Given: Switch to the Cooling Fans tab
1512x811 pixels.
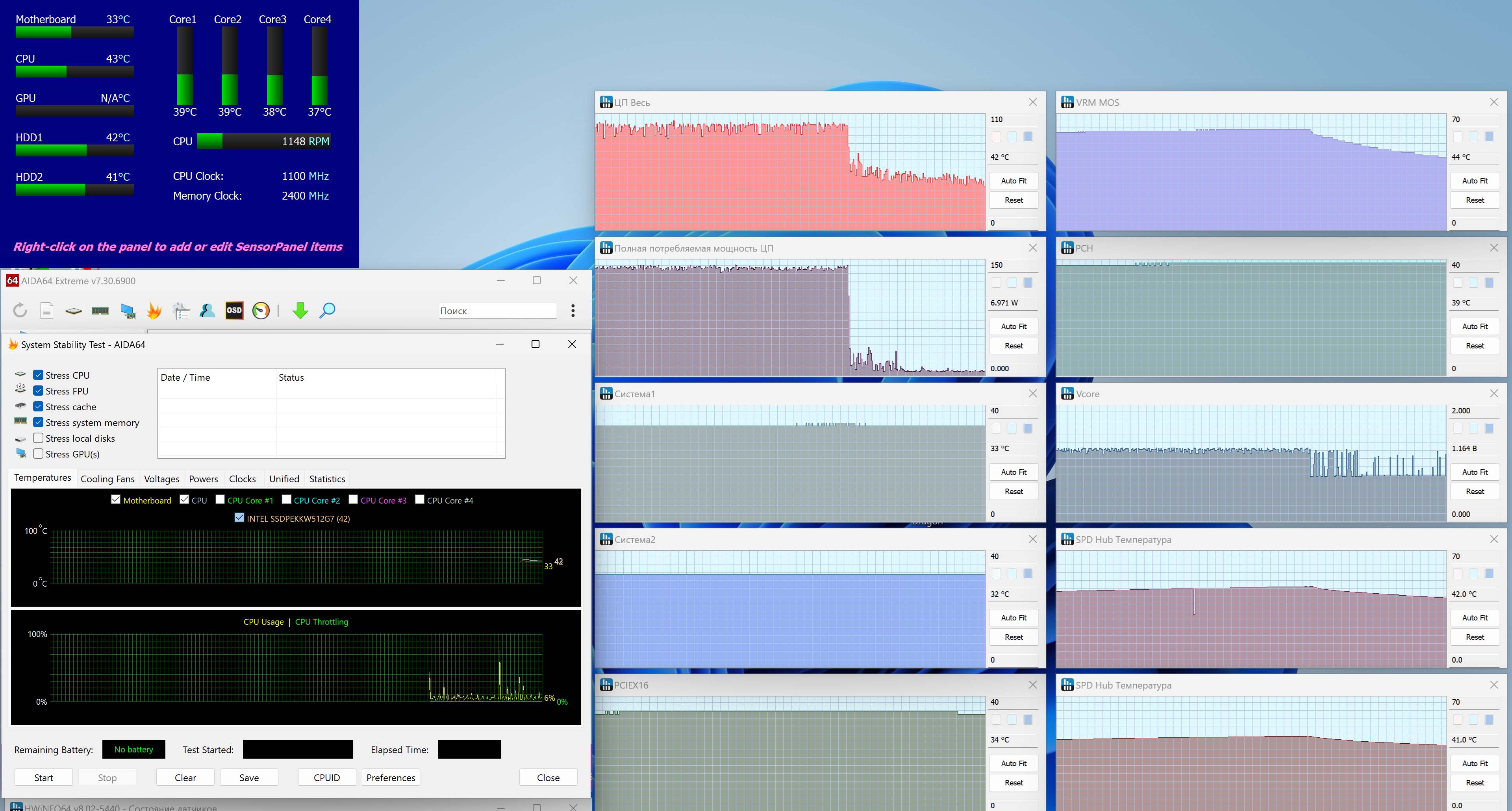Looking at the screenshot, I should [107, 479].
